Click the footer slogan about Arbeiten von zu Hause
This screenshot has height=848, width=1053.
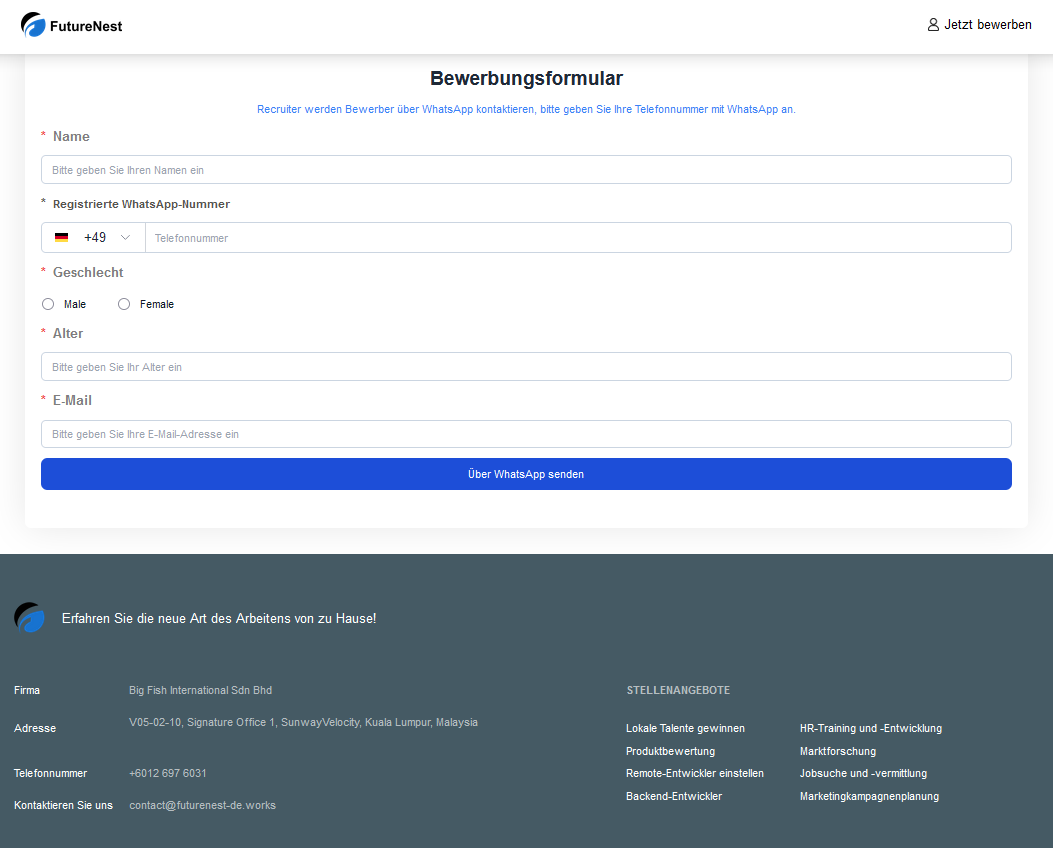click(219, 618)
